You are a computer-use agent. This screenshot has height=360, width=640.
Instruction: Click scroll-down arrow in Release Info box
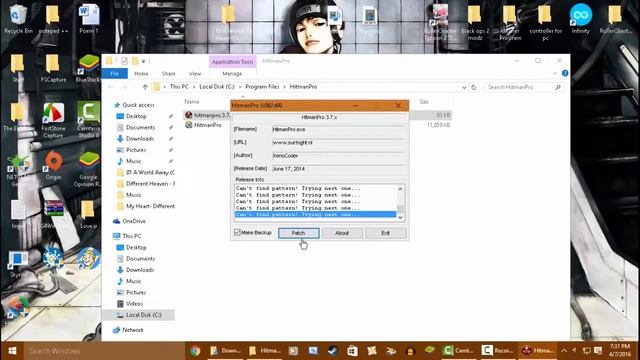400,218
